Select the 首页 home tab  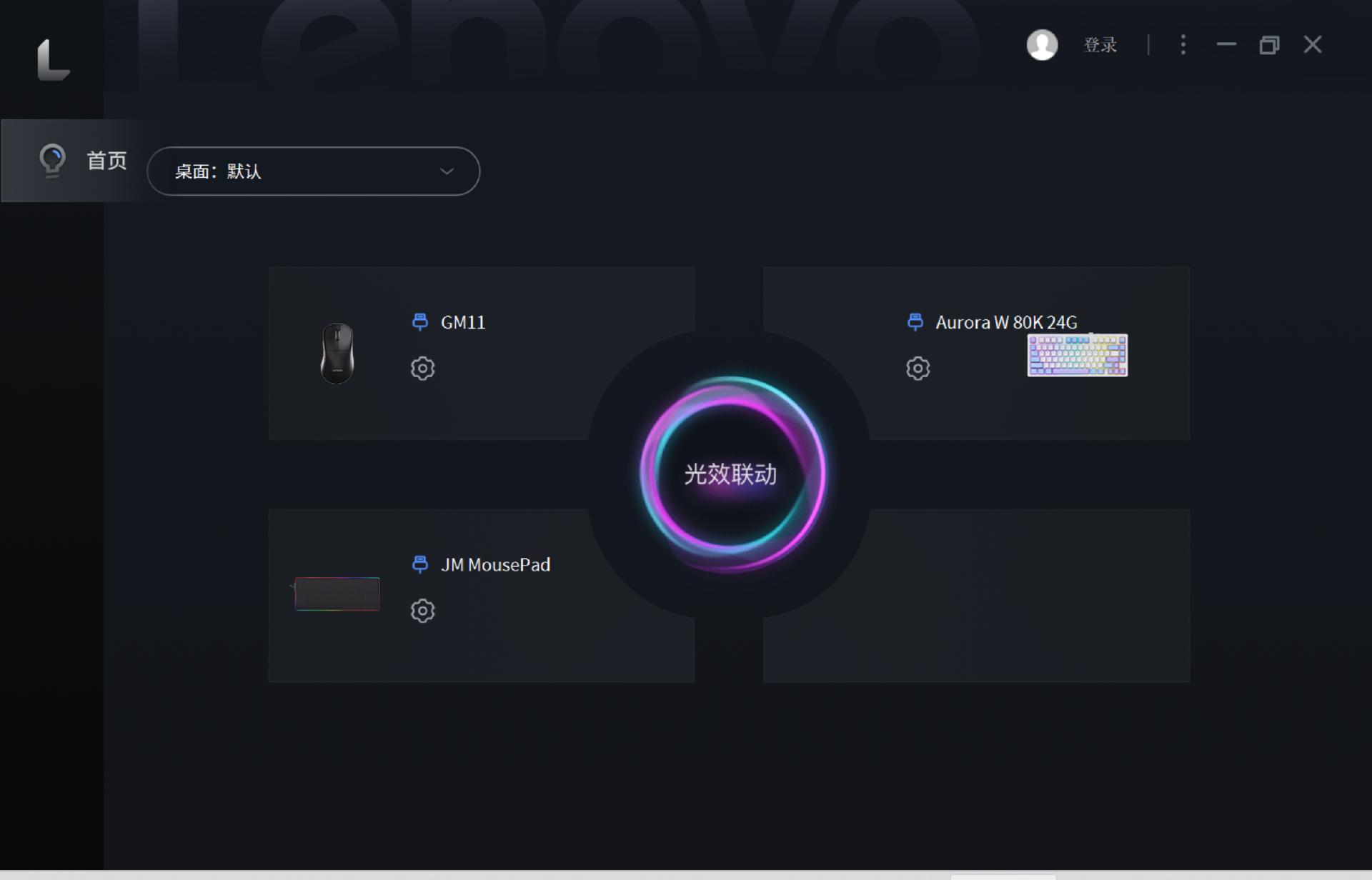pyautogui.click(x=106, y=160)
